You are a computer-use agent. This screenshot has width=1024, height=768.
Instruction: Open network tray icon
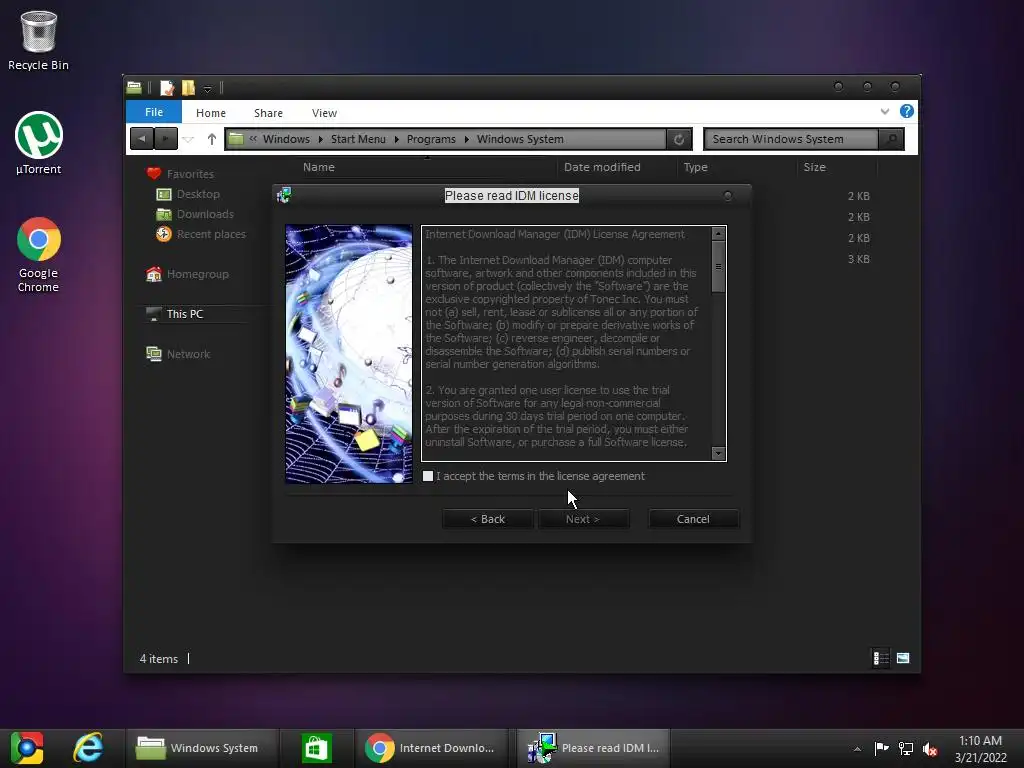point(906,748)
